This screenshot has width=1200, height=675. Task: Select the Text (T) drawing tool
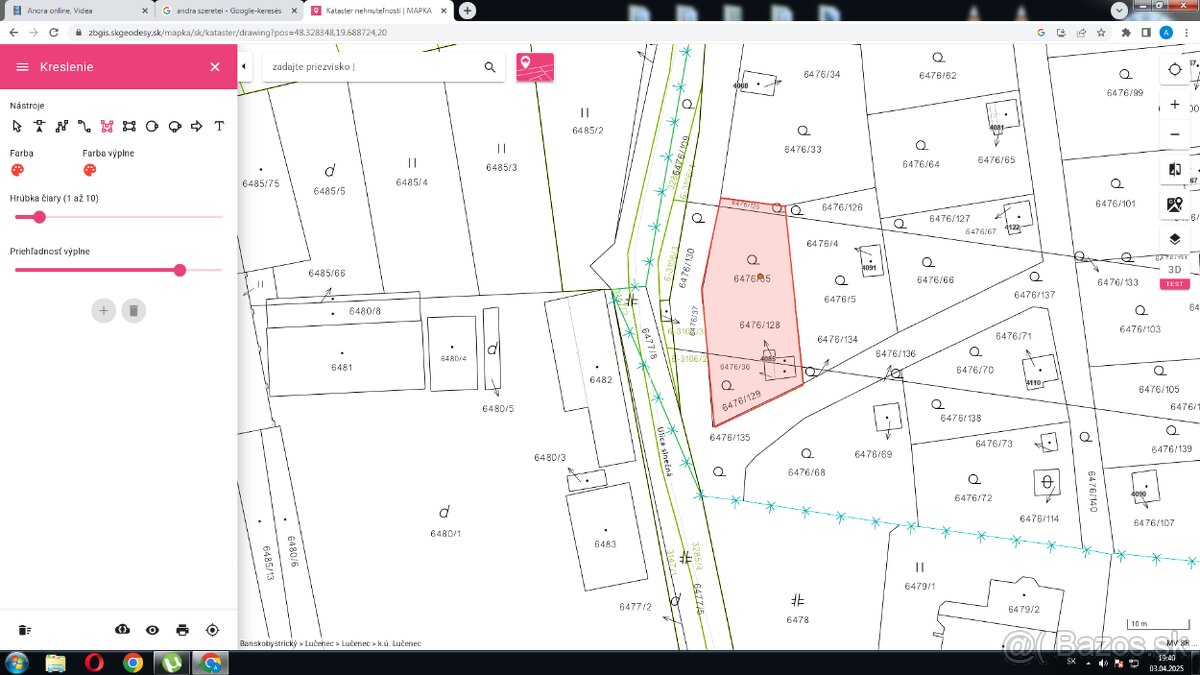pyautogui.click(x=220, y=126)
